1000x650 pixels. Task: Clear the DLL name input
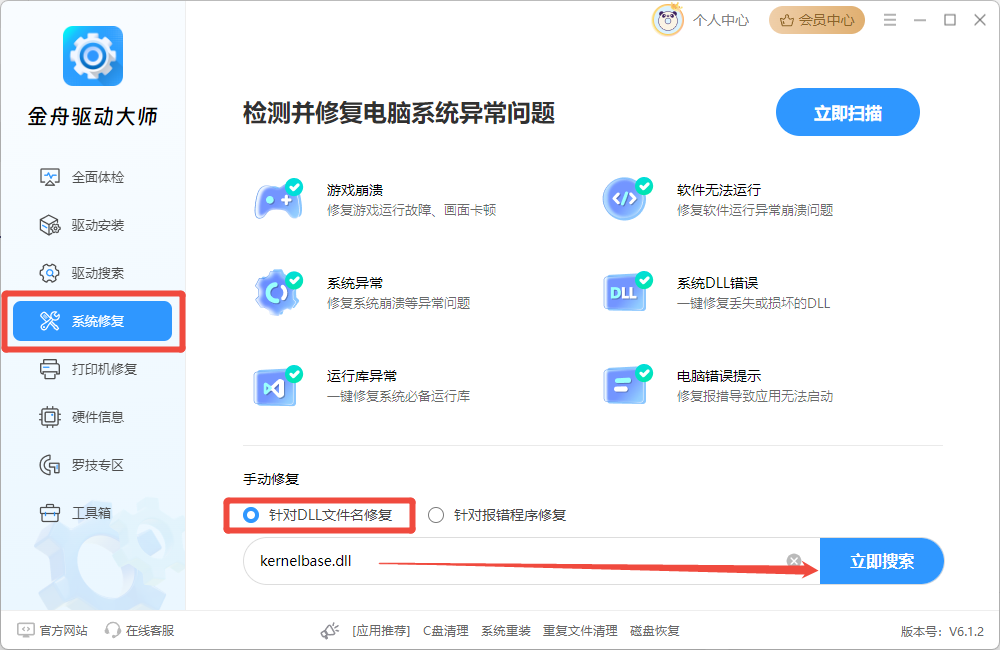point(793,561)
